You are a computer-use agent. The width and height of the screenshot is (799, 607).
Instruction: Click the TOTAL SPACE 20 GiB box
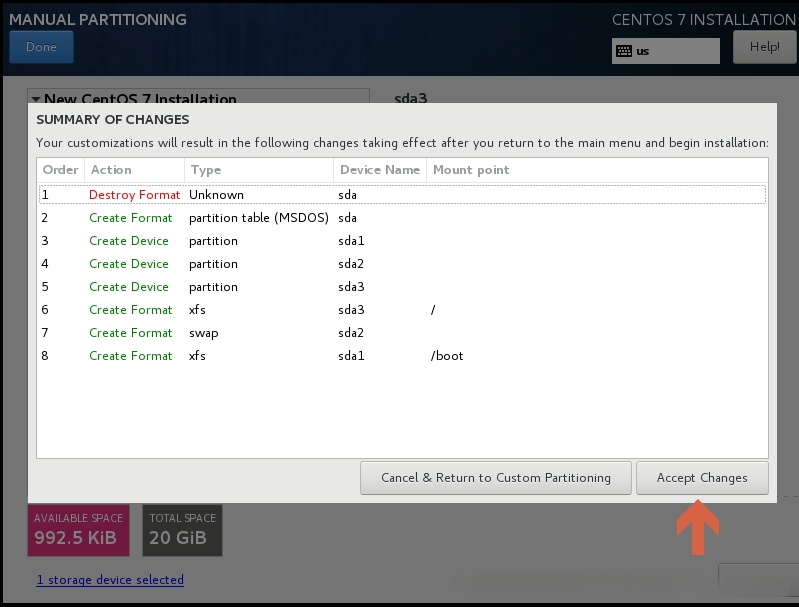[182, 530]
